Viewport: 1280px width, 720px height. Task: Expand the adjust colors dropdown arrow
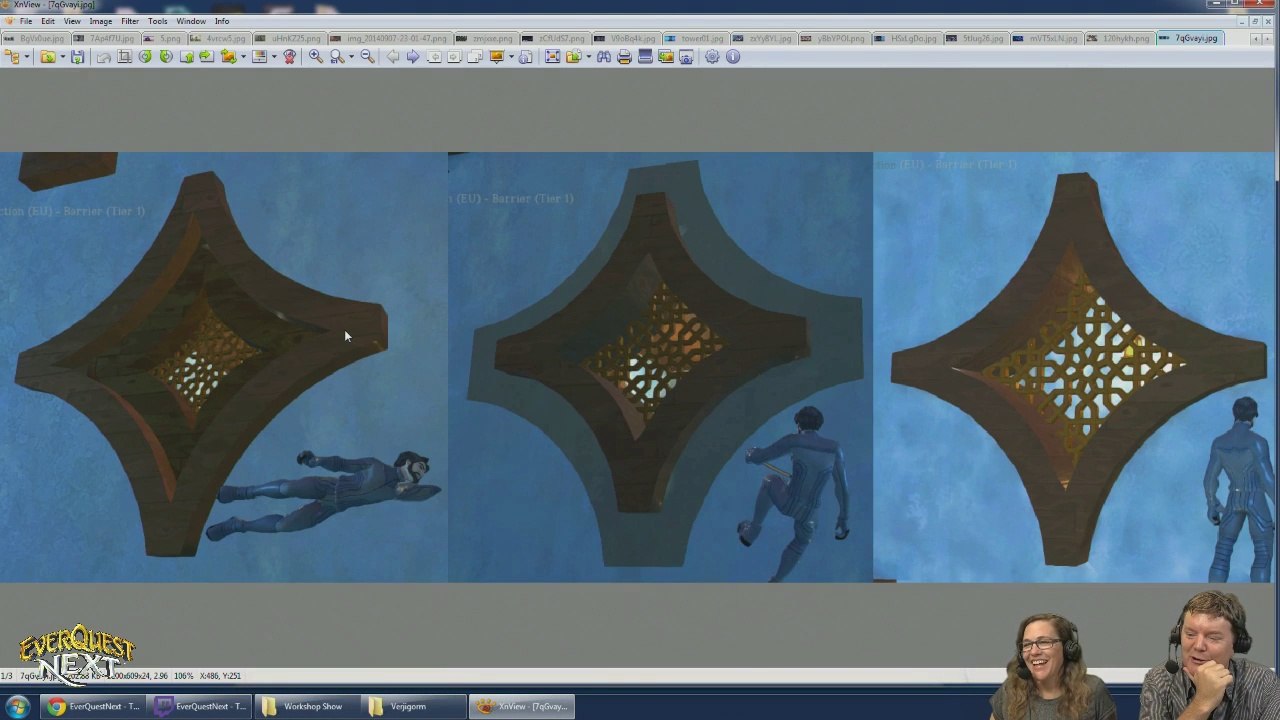click(x=274, y=57)
